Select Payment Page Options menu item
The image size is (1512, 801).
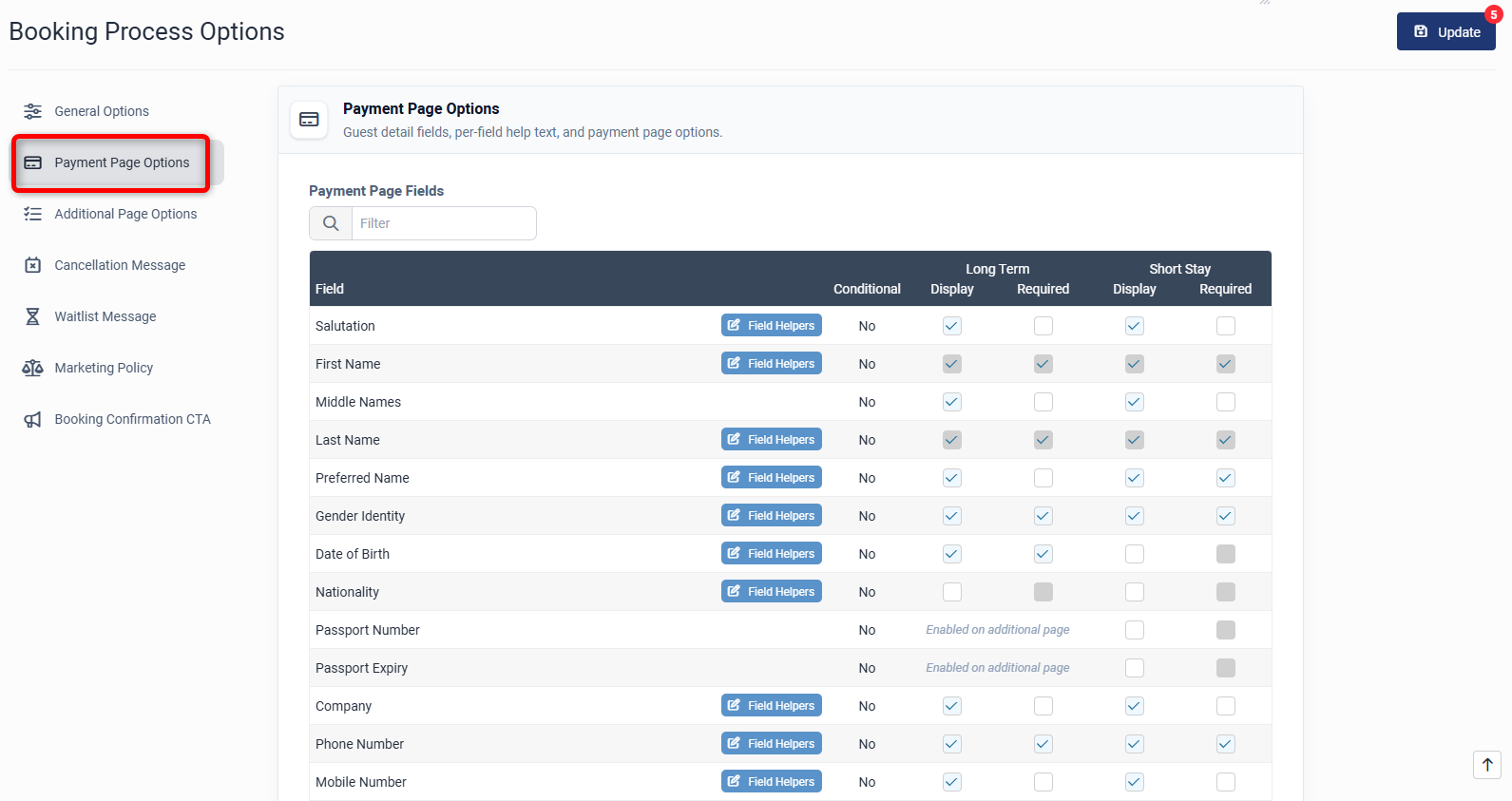(x=119, y=162)
